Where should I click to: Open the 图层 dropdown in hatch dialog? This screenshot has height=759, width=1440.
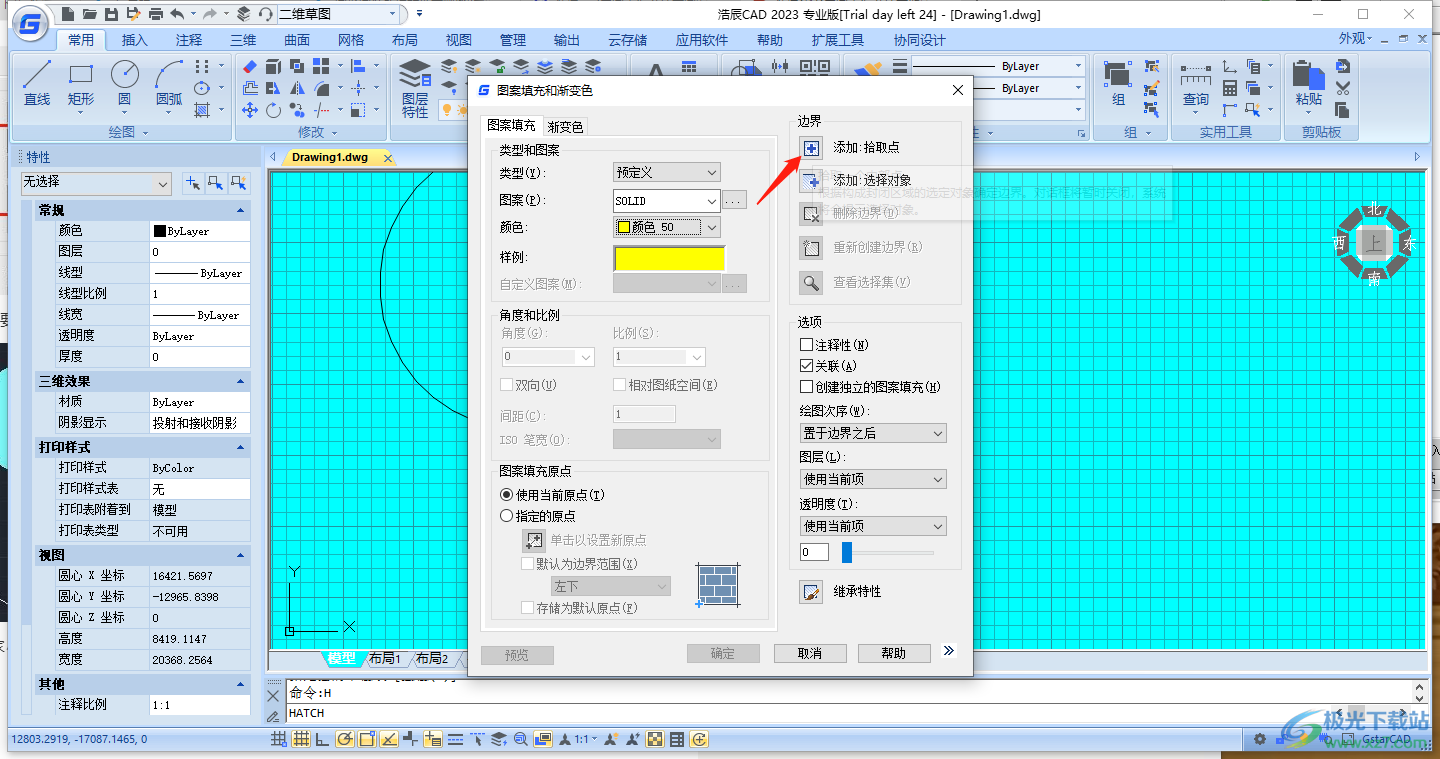874,479
